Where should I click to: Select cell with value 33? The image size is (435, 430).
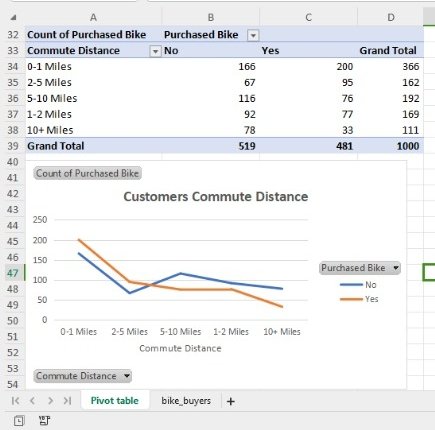pyautogui.click(x=308, y=130)
